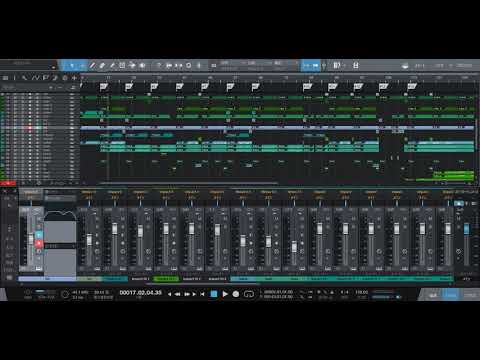Open the dropdown arrow in the top-left inspector
The height and width of the screenshot is (360, 480).
point(53,67)
